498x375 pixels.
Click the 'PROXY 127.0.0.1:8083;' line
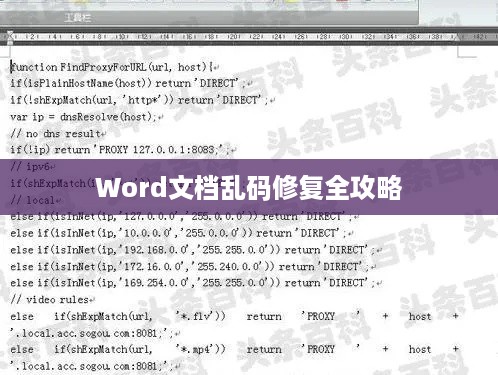click(123, 150)
